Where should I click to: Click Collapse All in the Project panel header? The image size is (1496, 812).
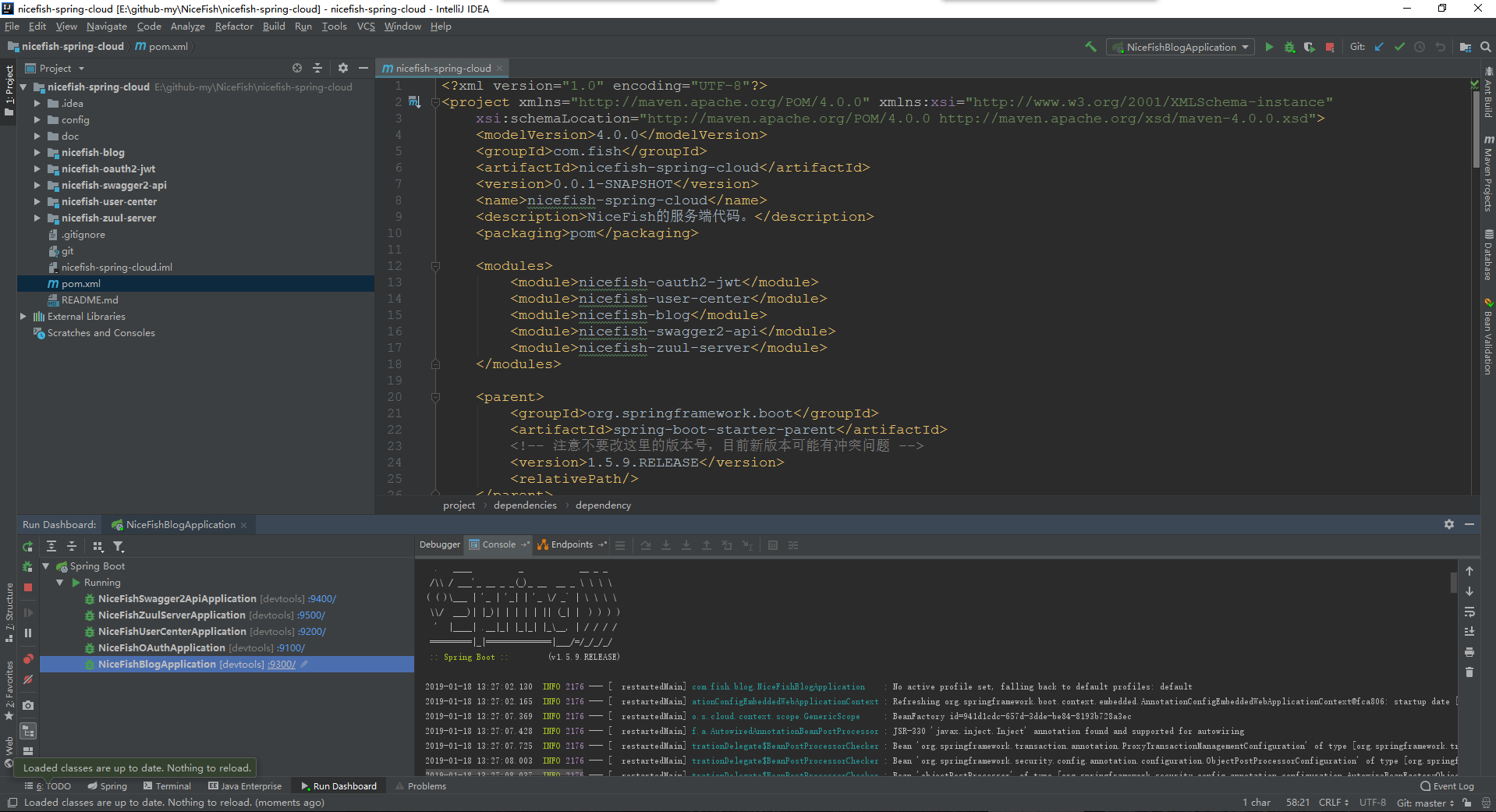317,68
